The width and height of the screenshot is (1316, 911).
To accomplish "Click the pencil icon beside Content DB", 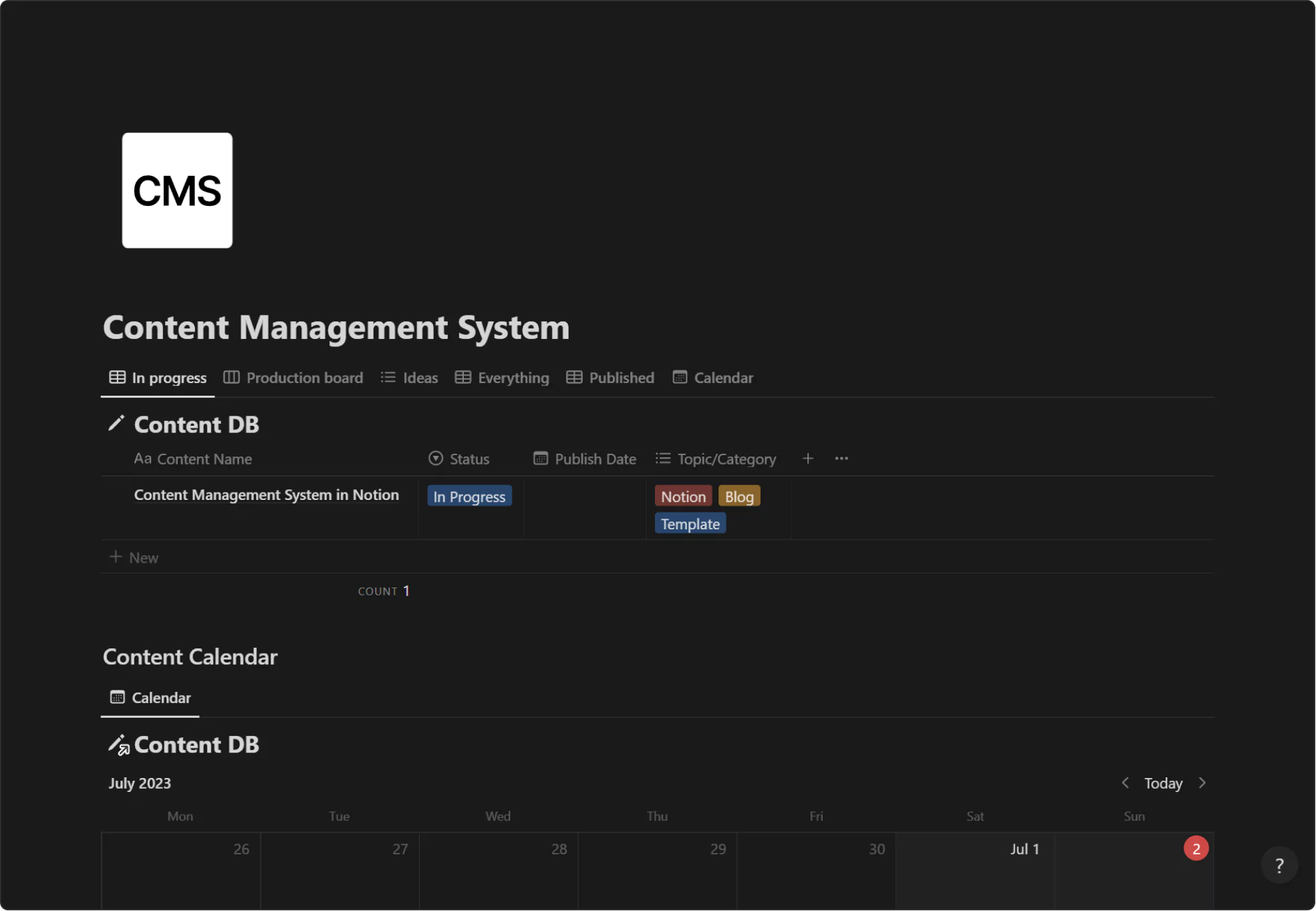I will pos(116,424).
